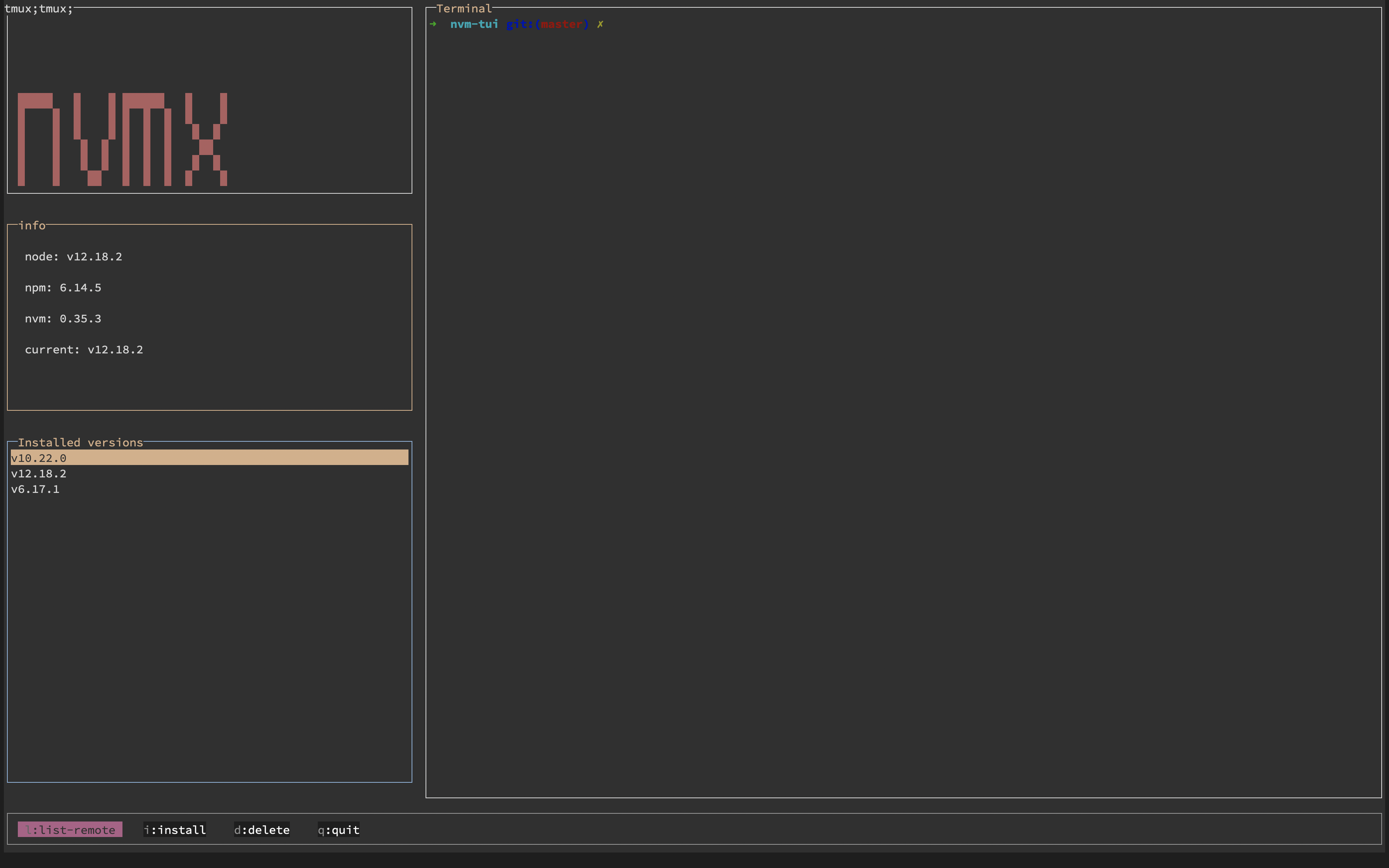
Task: Click the nvm: 0.35.3 info line
Action: (63, 319)
